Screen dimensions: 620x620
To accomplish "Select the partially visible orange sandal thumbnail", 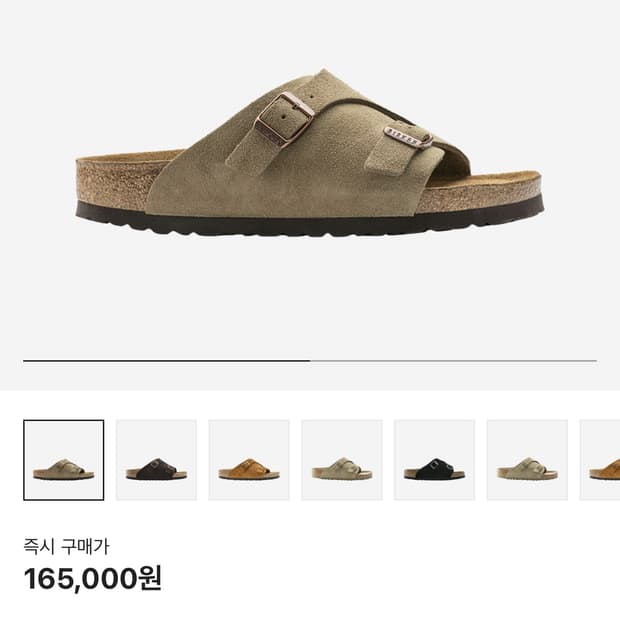I will click(x=600, y=460).
